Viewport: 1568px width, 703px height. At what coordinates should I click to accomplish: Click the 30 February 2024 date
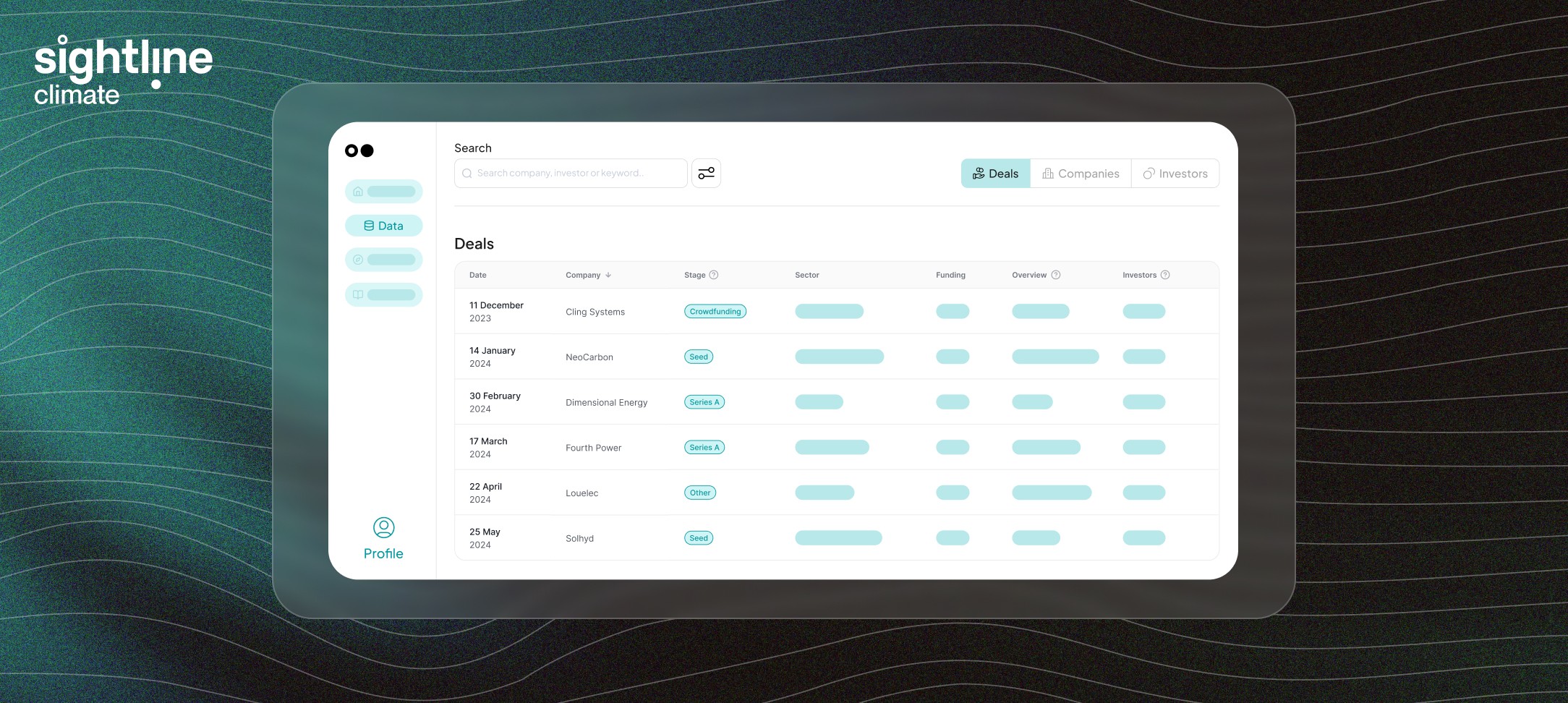(495, 402)
